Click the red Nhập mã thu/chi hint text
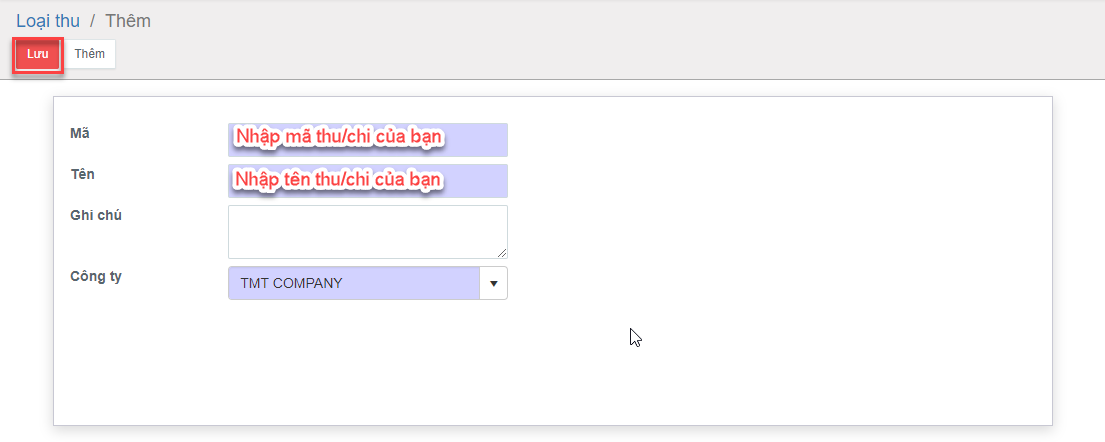 point(339,137)
